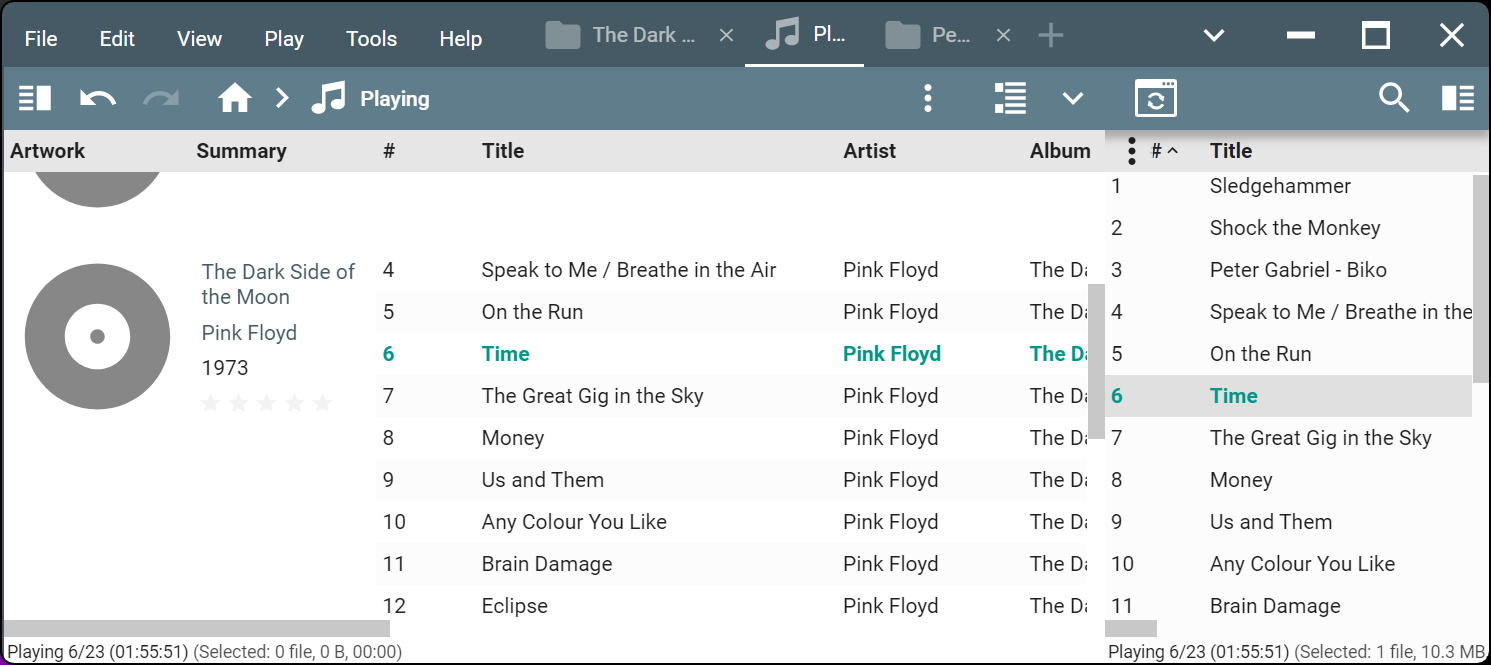Close the Pe... tab
1491x665 pixels.
click(1004, 36)
